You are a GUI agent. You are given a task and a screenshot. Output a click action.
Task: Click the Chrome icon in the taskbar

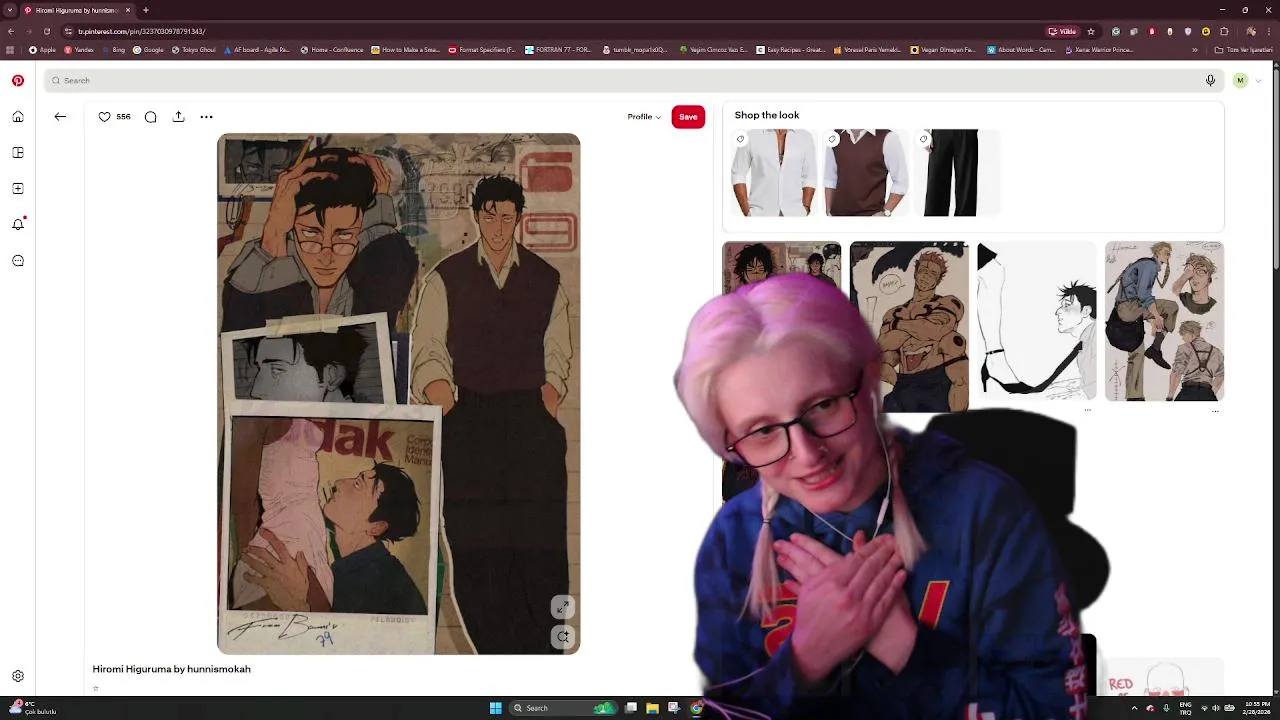tap(696, 708)
